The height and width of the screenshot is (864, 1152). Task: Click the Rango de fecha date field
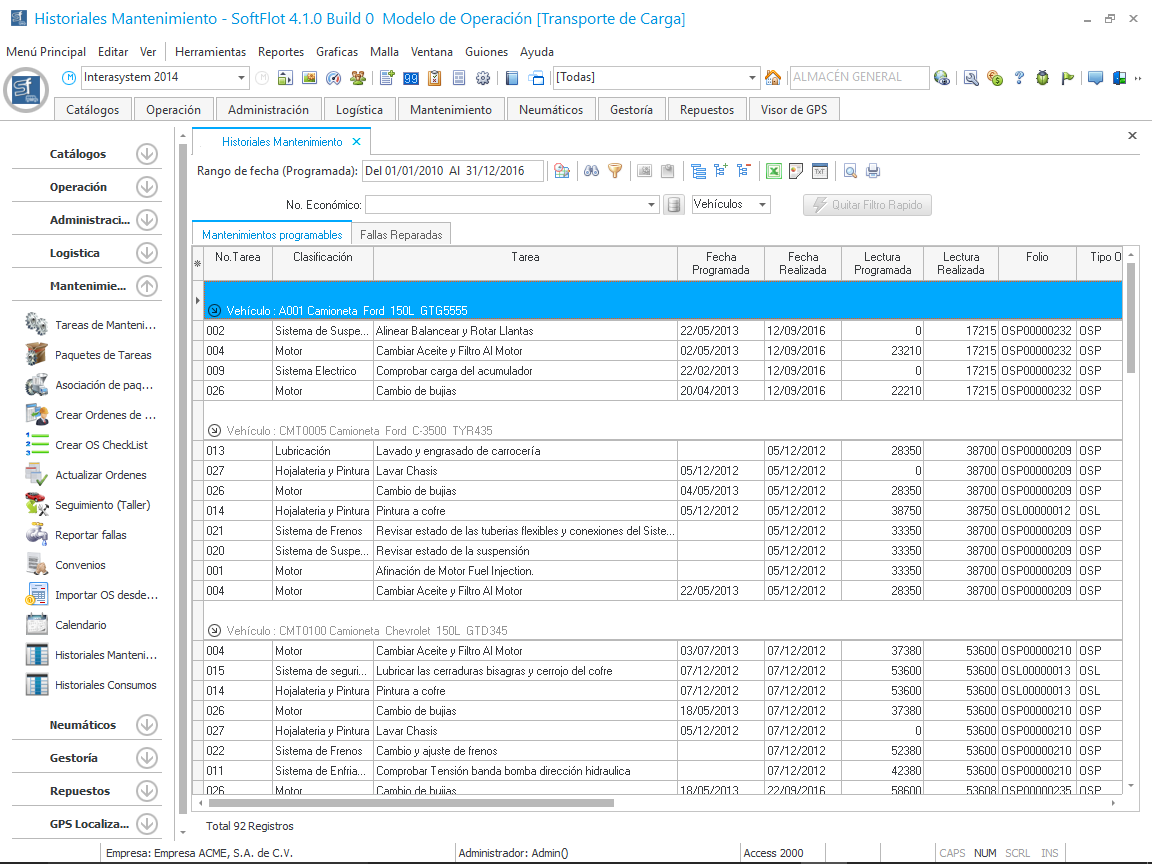click(452, 171)
